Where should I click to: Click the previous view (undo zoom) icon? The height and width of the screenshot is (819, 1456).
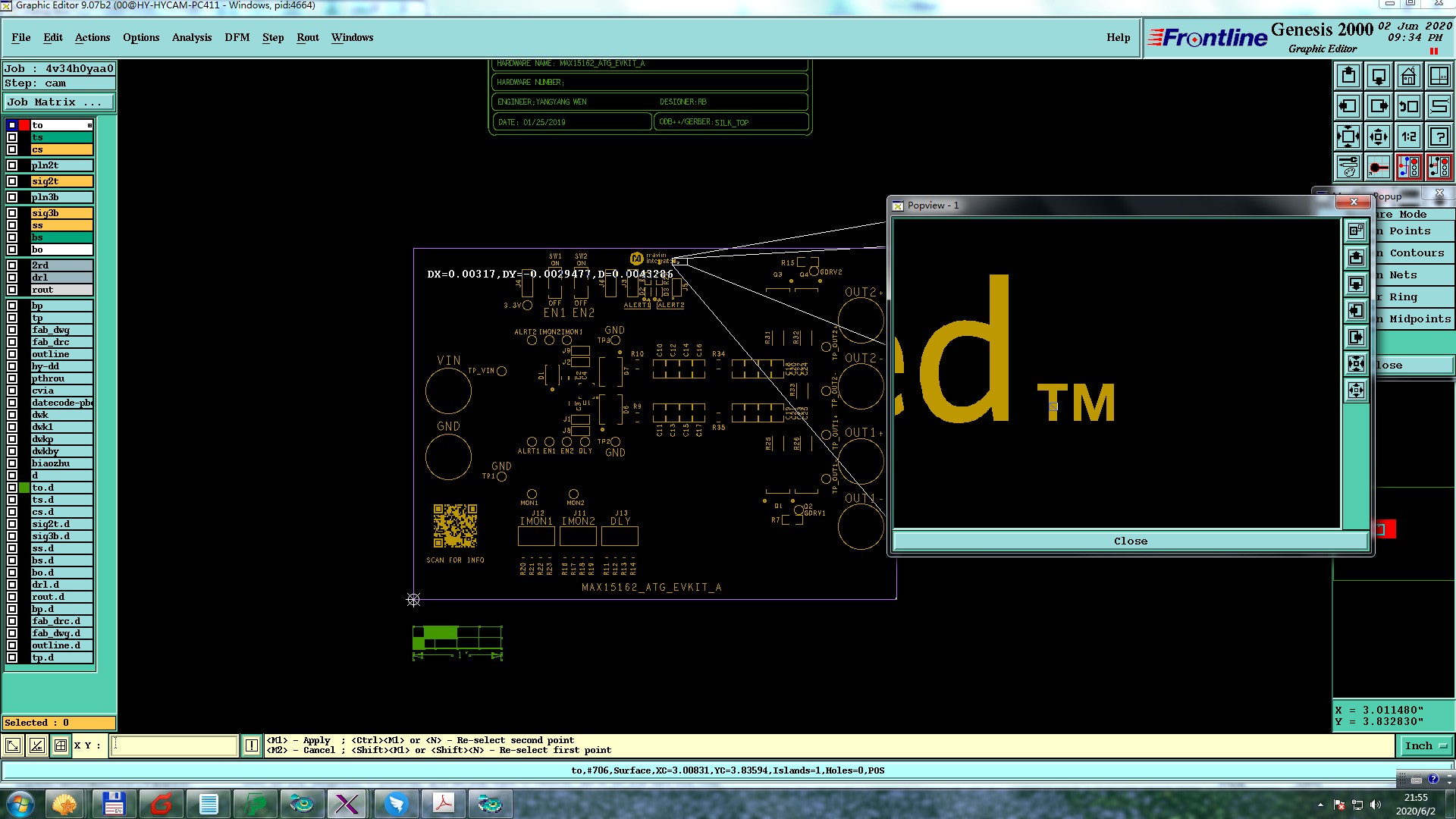coord(1408,106)
